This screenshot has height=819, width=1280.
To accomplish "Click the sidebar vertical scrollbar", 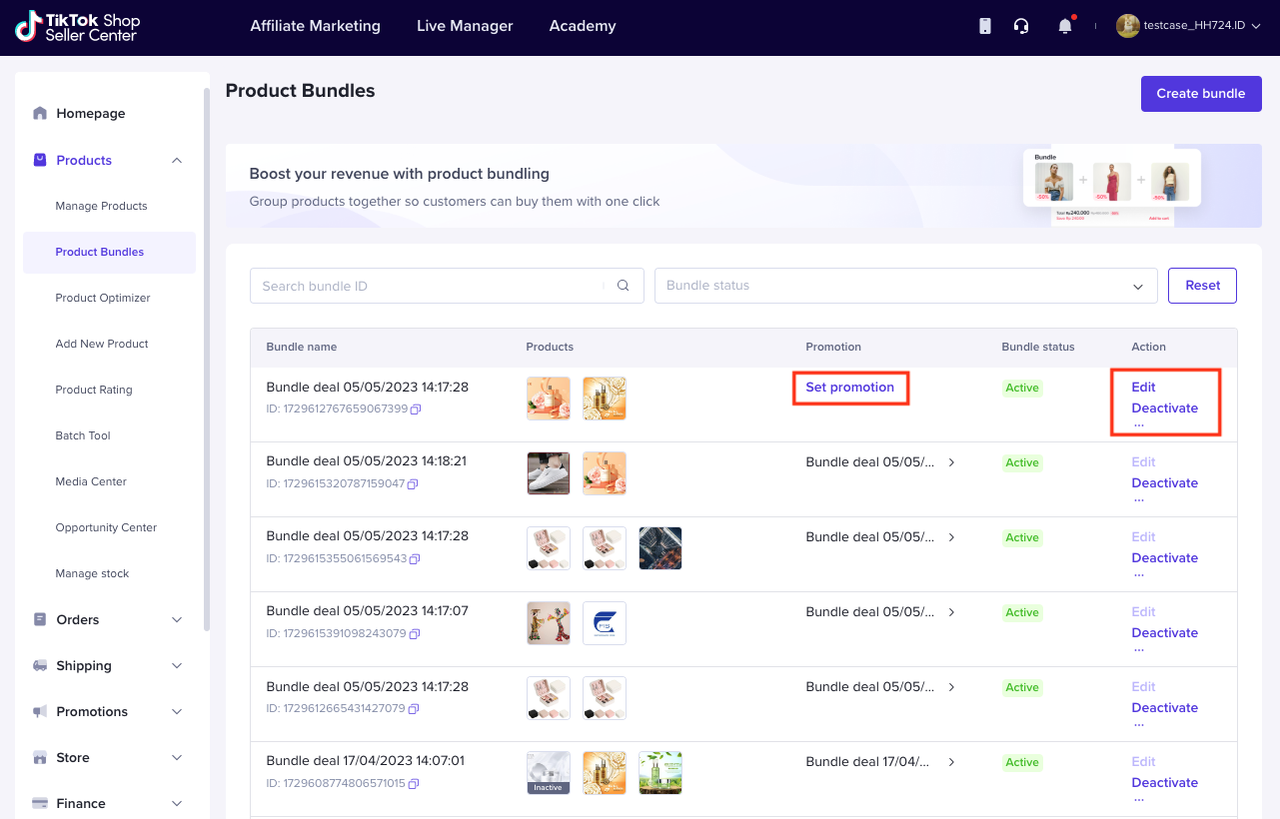I will [x=207, y=360].
